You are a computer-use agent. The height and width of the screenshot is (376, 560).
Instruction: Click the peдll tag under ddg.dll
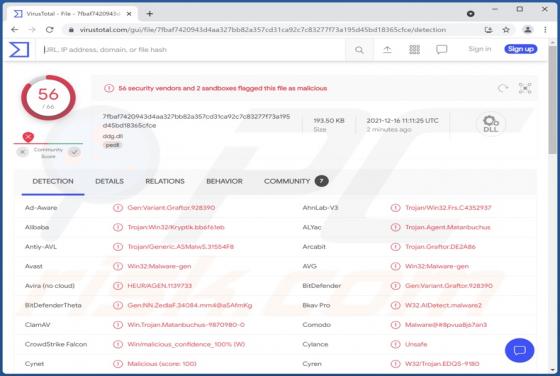point(112,145)
